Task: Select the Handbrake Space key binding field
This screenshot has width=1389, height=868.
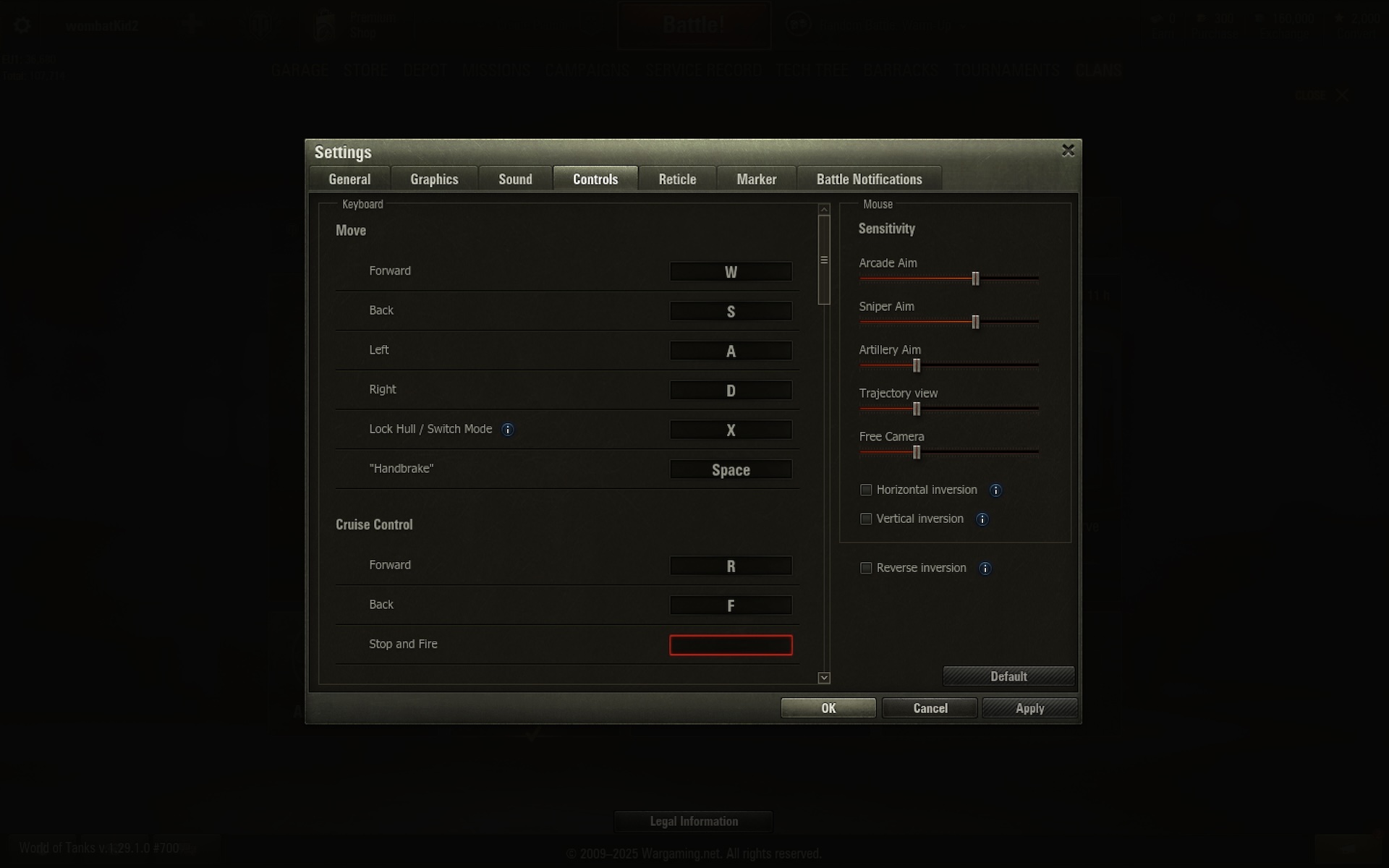Action: click(731, 469)
